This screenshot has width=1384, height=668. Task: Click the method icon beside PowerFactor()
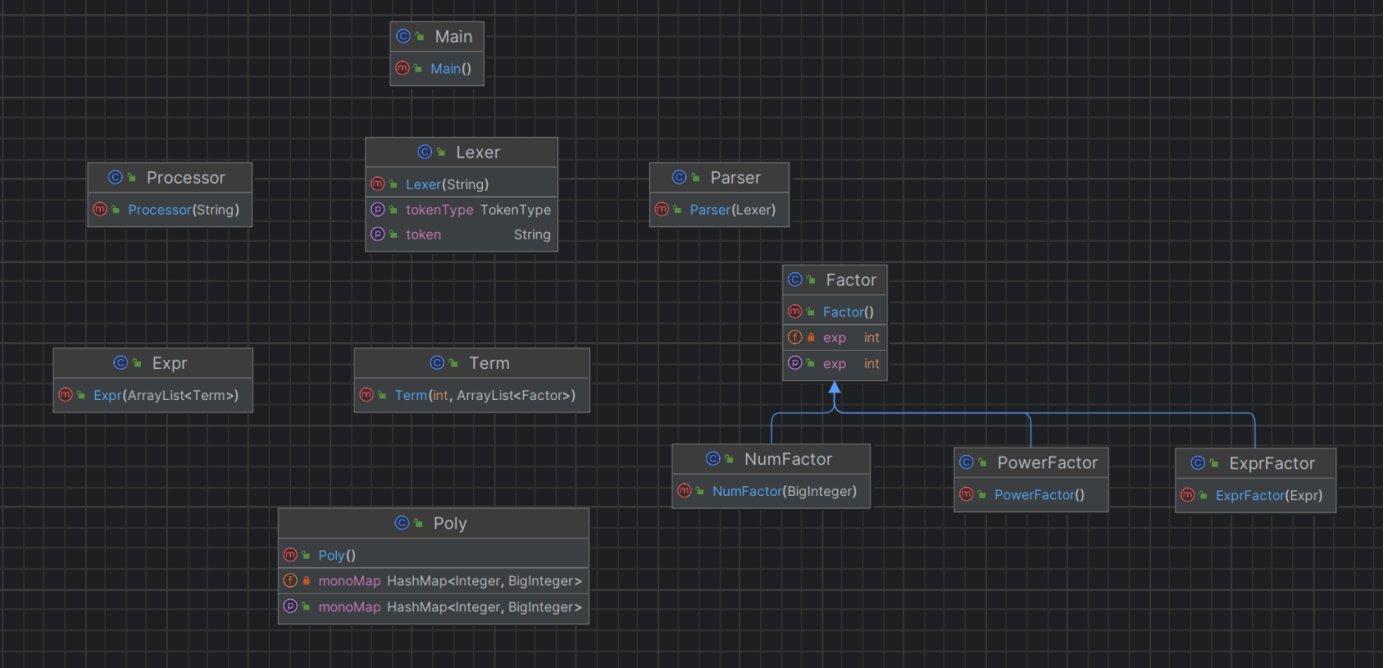click(967, 495)
